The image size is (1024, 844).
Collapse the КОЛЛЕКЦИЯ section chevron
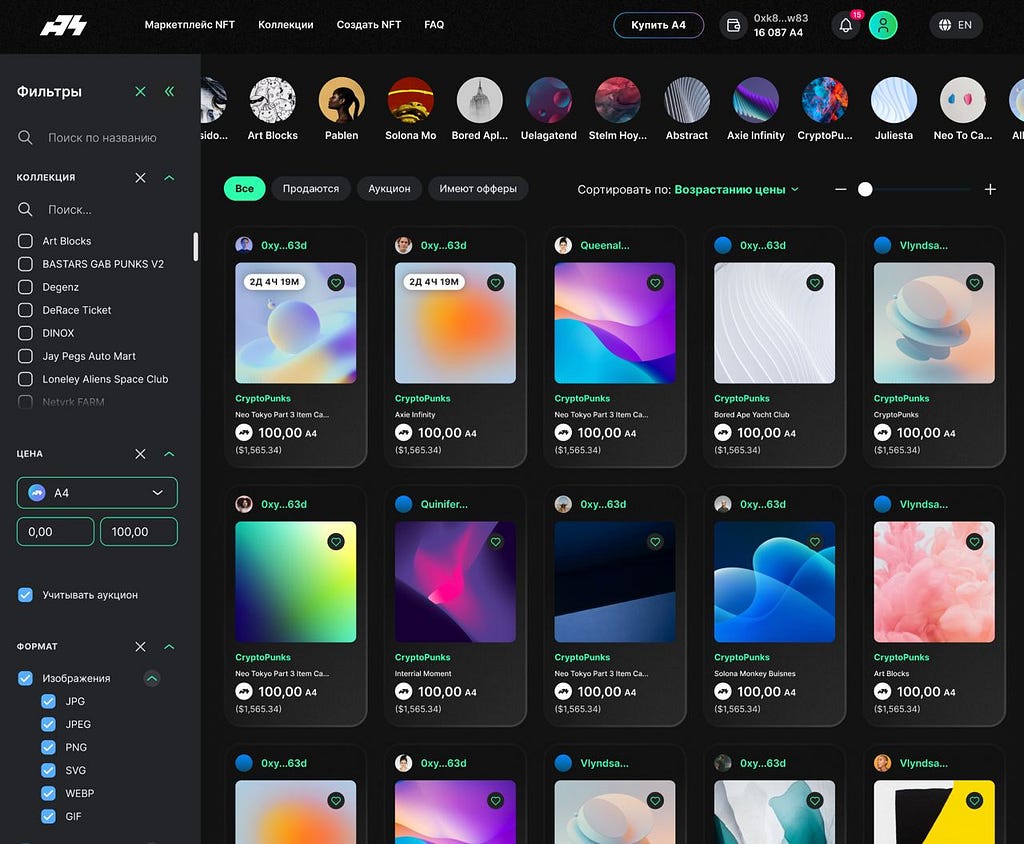169,178
